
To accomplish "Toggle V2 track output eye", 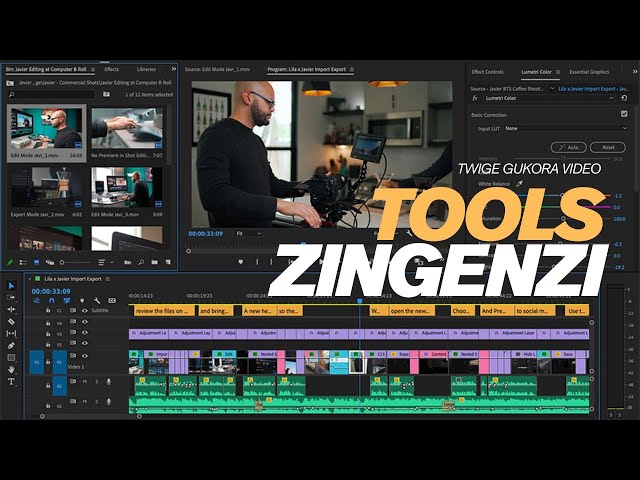I will pos(85,343).
